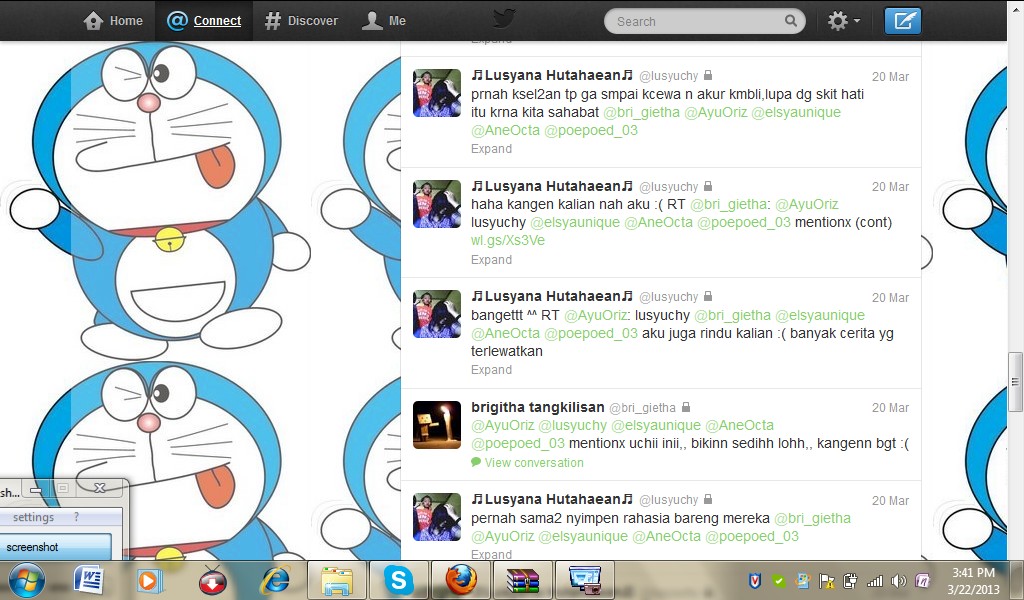Click the page vertical scrollbar thumb
This screenshot has height=600, width=1024.
(1015, 382)
